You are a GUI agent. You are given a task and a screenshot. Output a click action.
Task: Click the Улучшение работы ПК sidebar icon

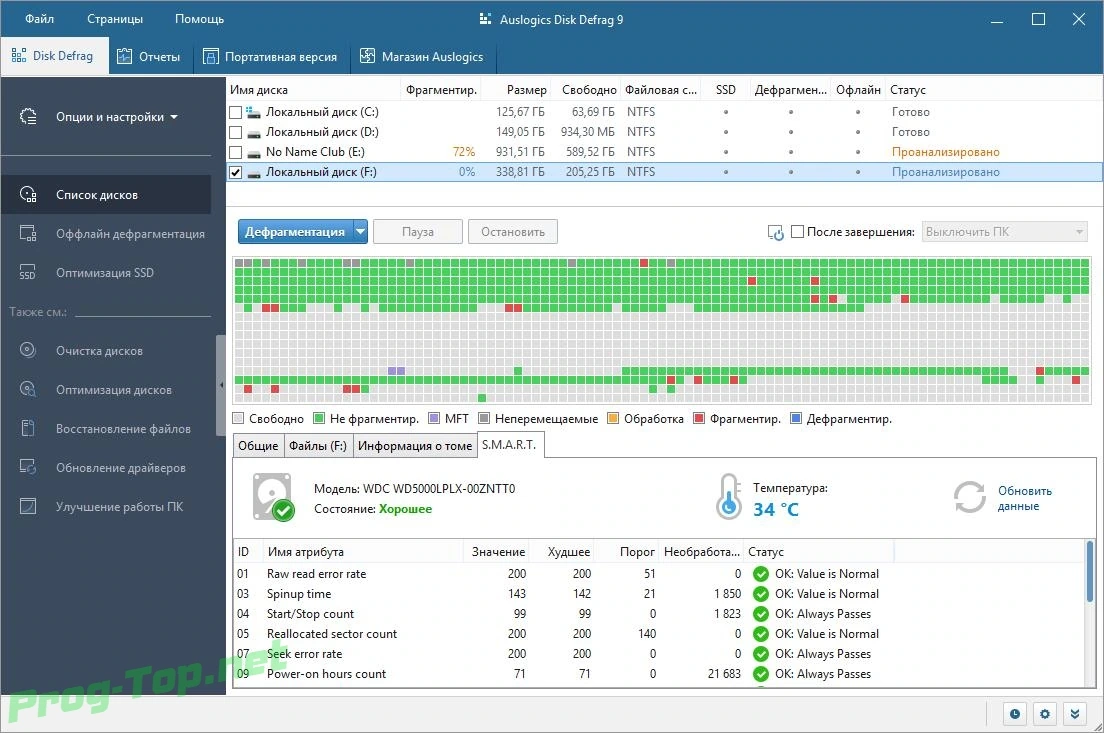(28, 506)
